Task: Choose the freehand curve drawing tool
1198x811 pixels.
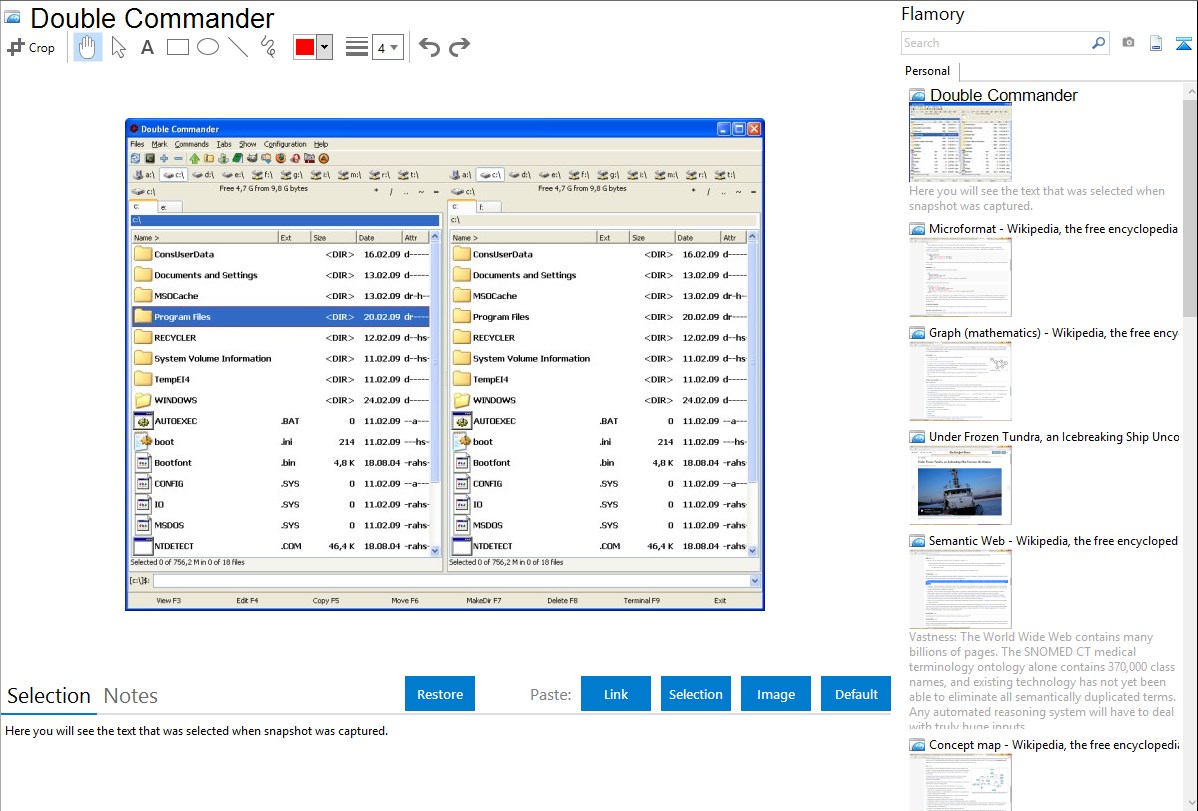Action: [268, 47]
